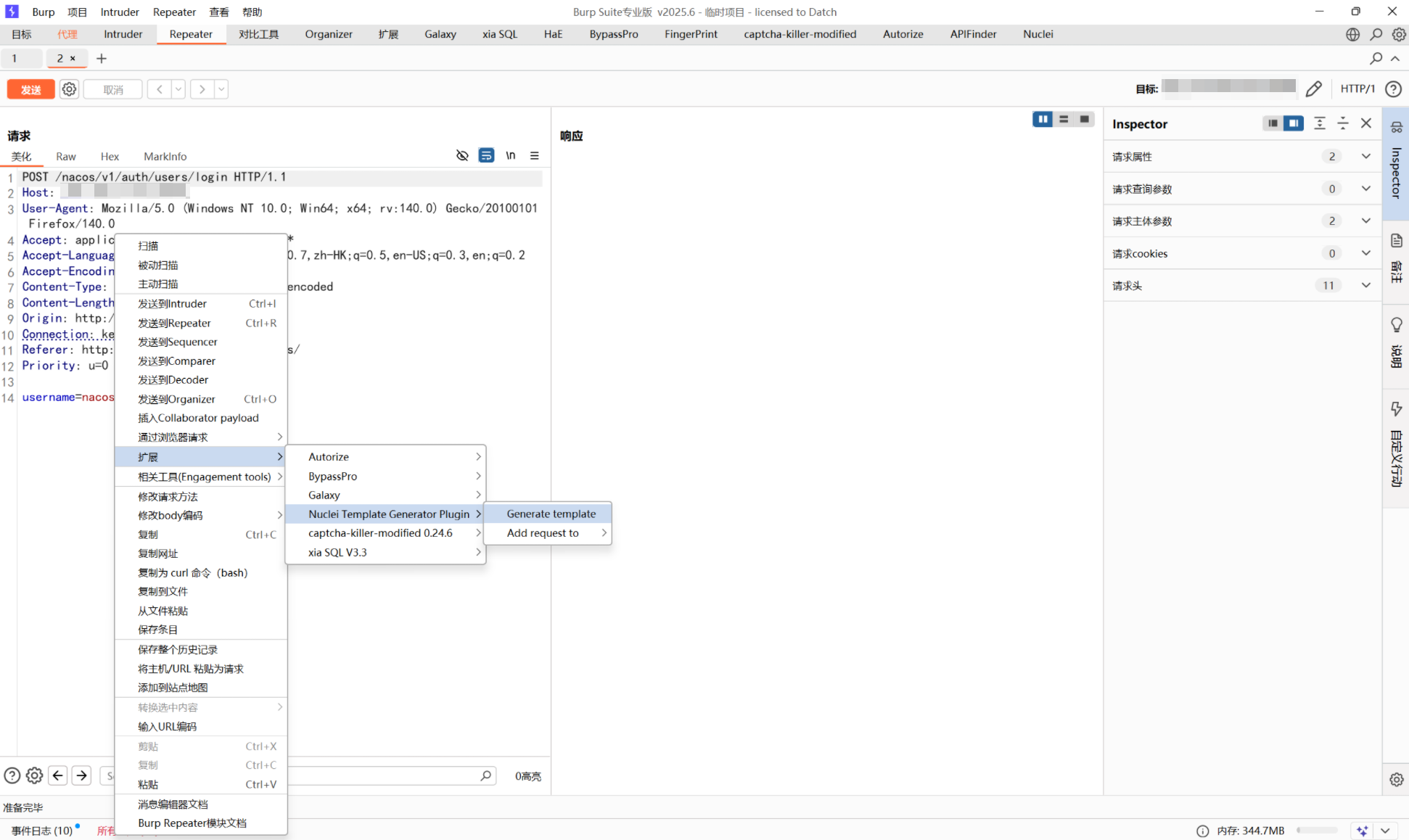Click the request settings gear icon
Image resolution: width=1409 pixels, height=840 pixels.
point(69,89)
